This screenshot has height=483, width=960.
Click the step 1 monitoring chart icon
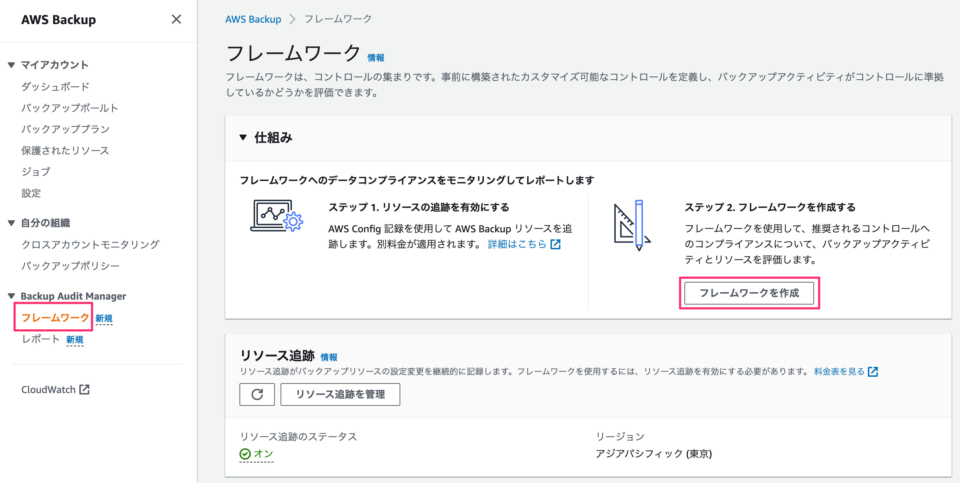pos(277,215)
